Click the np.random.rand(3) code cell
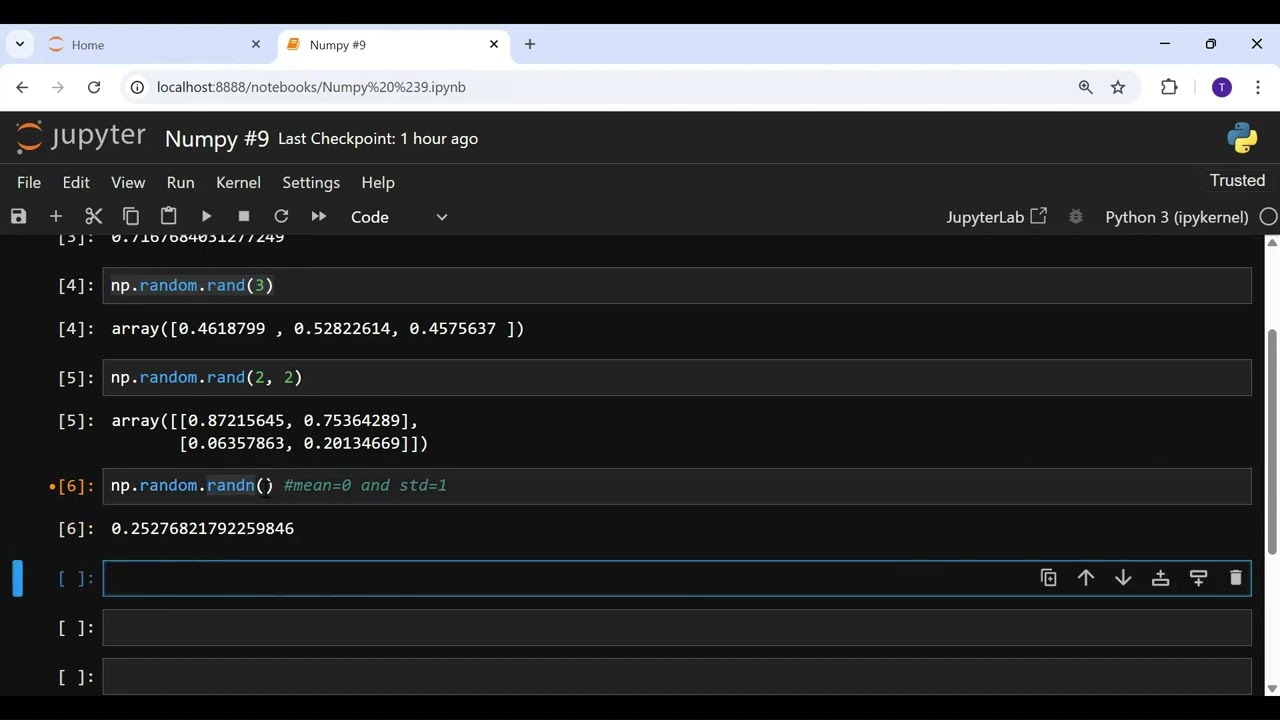Image resolution: width=1280 pixels, height=720 pixels. [x=677, y=286]
